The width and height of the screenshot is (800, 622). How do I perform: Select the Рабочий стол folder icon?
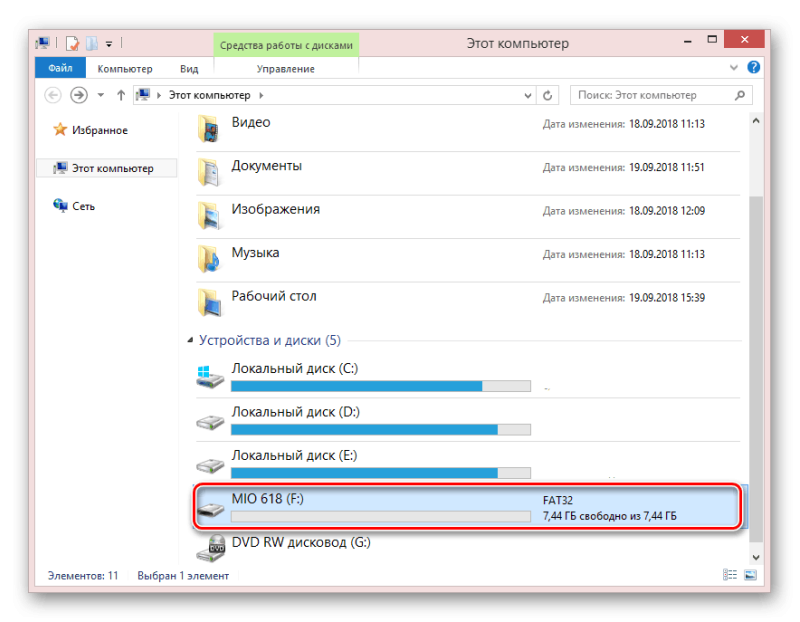pos(209,302)
